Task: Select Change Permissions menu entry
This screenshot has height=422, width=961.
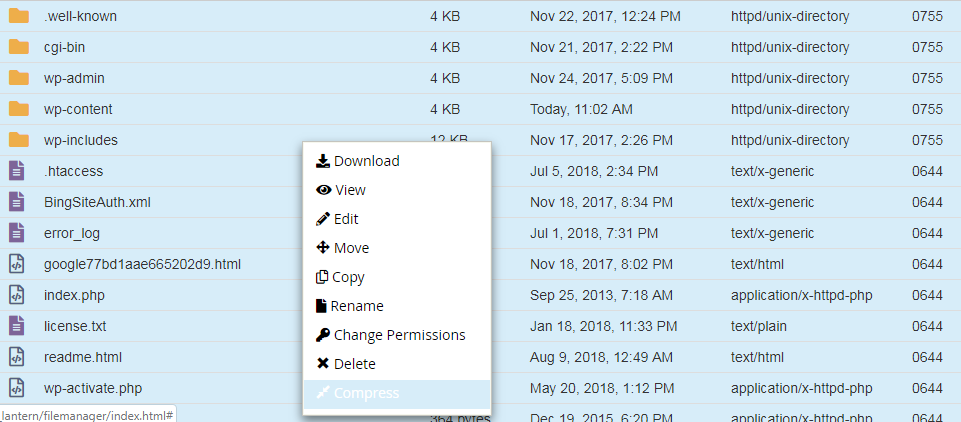Action: point(399,335)
